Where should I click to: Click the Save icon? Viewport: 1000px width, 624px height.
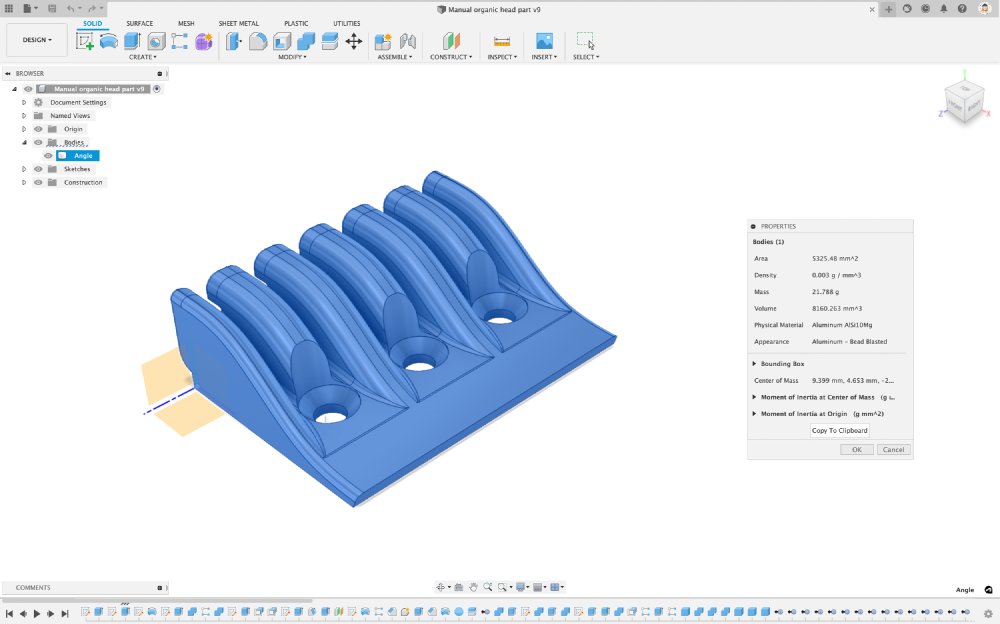(x=52, y=9)
